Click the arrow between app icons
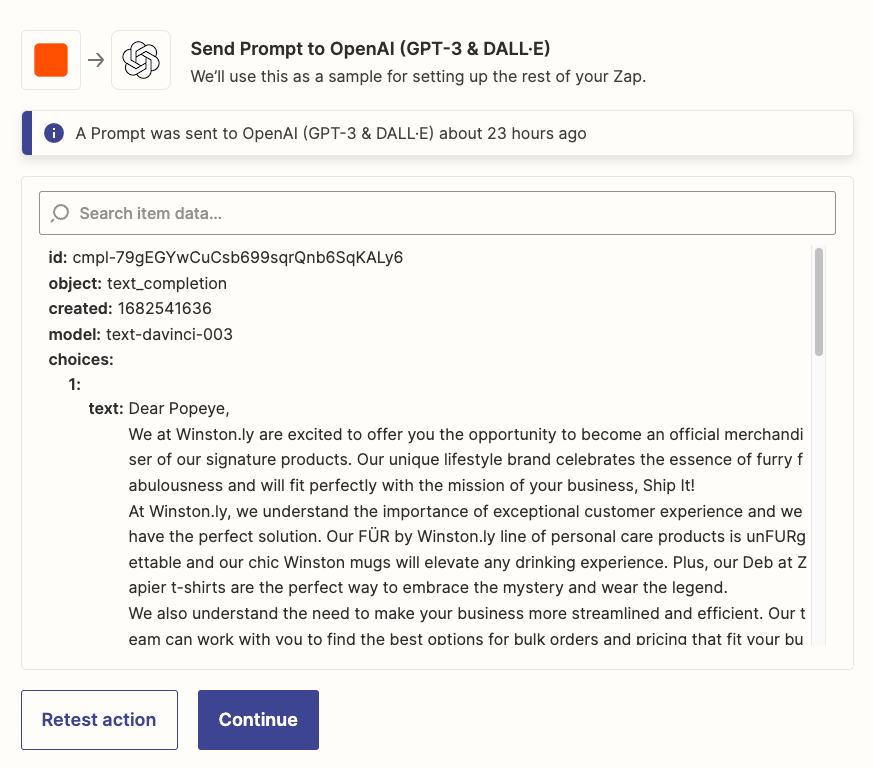 point(96,60)
